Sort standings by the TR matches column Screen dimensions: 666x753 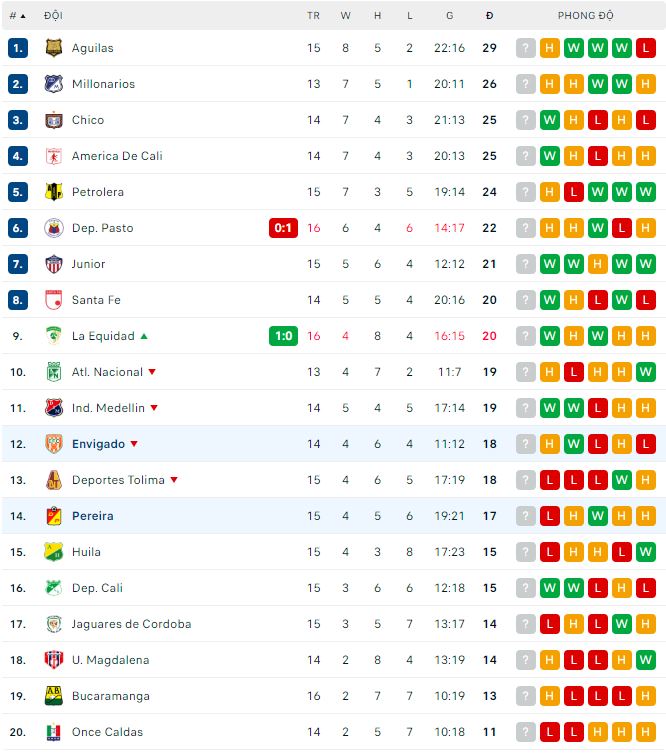pos(314,16)
